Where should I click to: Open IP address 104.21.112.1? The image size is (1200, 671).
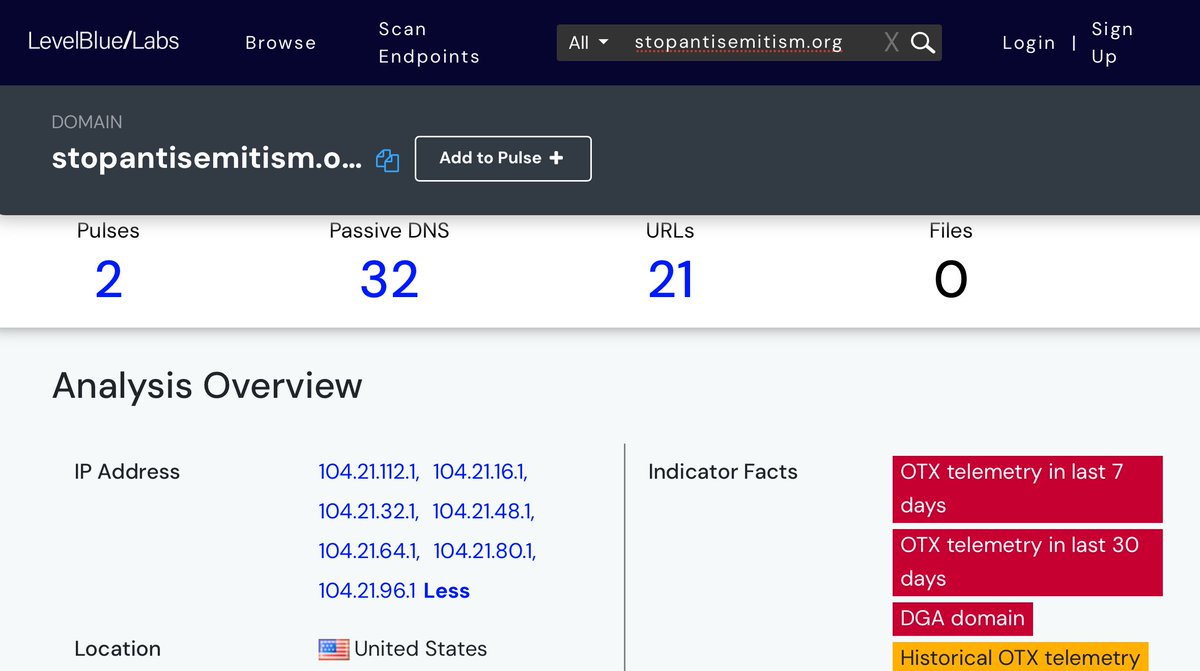(367, 472)
